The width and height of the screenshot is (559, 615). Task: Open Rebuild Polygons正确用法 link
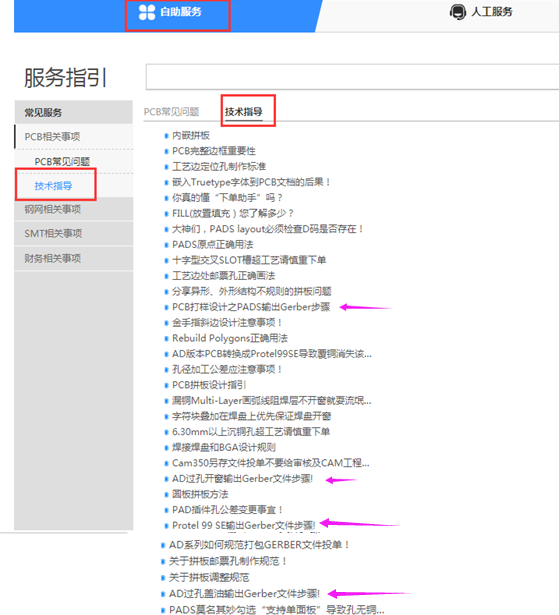230,338
